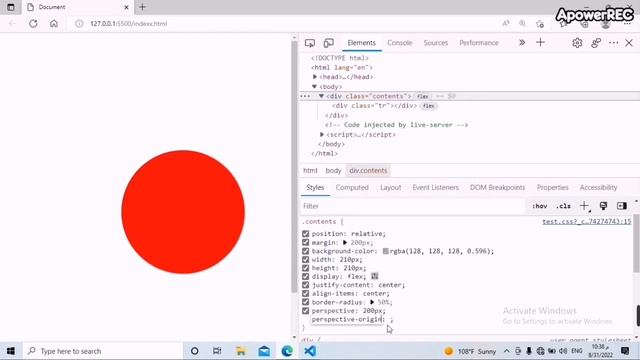
Task: Disable the border-radius: 50% checkbox
Action: (305, 302)
